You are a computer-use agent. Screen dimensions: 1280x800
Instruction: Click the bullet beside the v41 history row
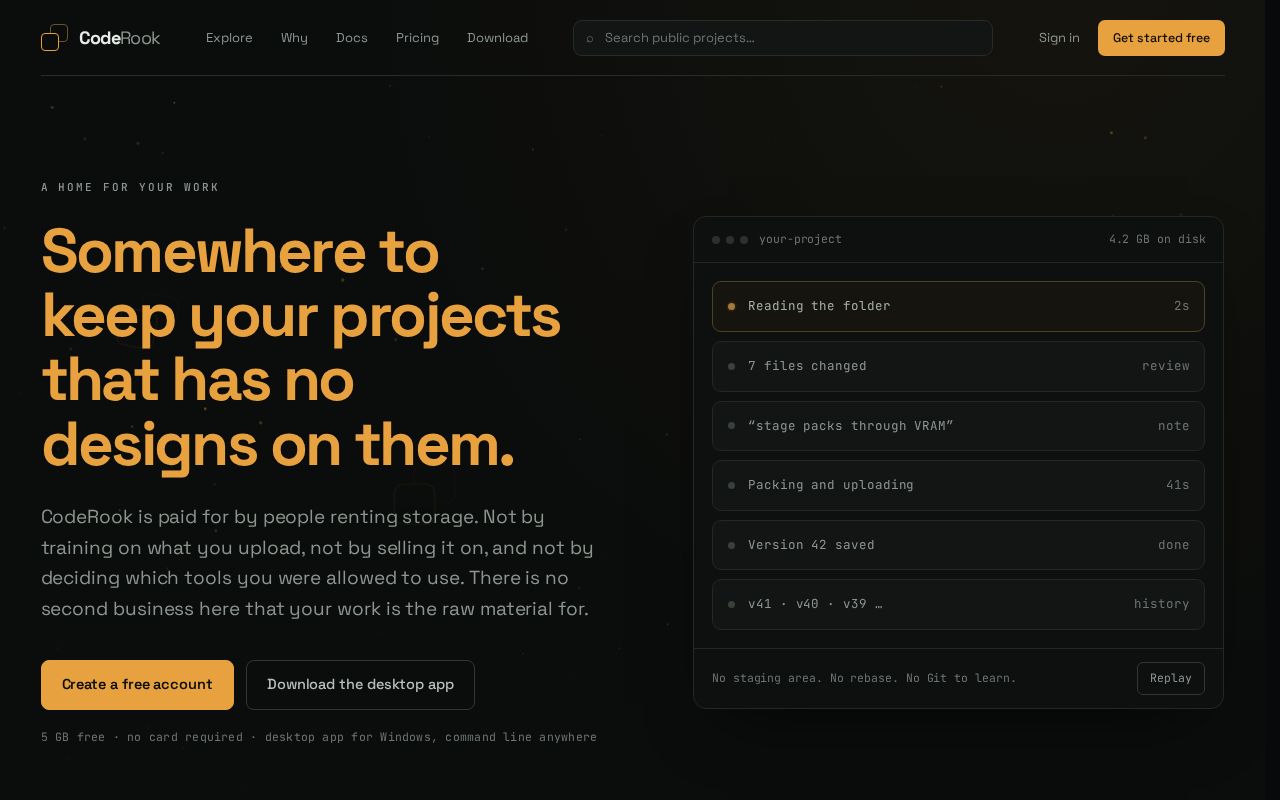coord(731,605)
